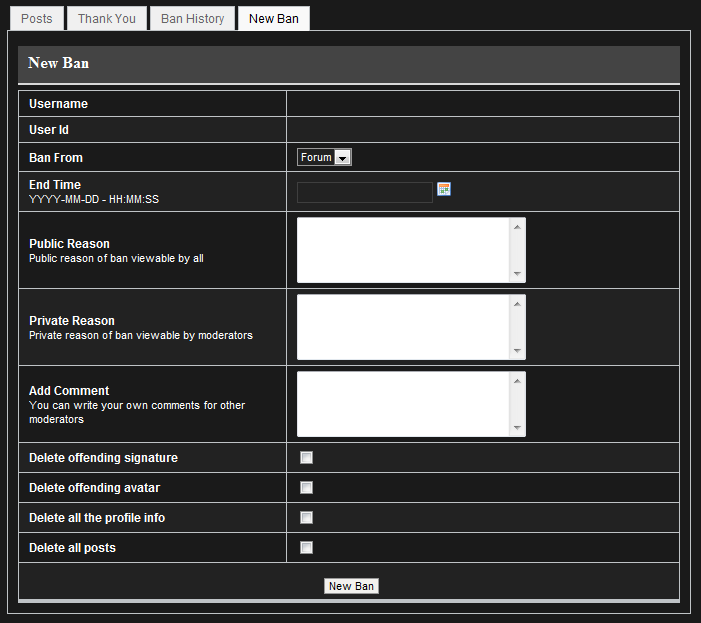Image resolution: width=701 pixels, height=623 pixels.
Task: Toggle the Delete all posts checkbox
Action: pos(306,547)
